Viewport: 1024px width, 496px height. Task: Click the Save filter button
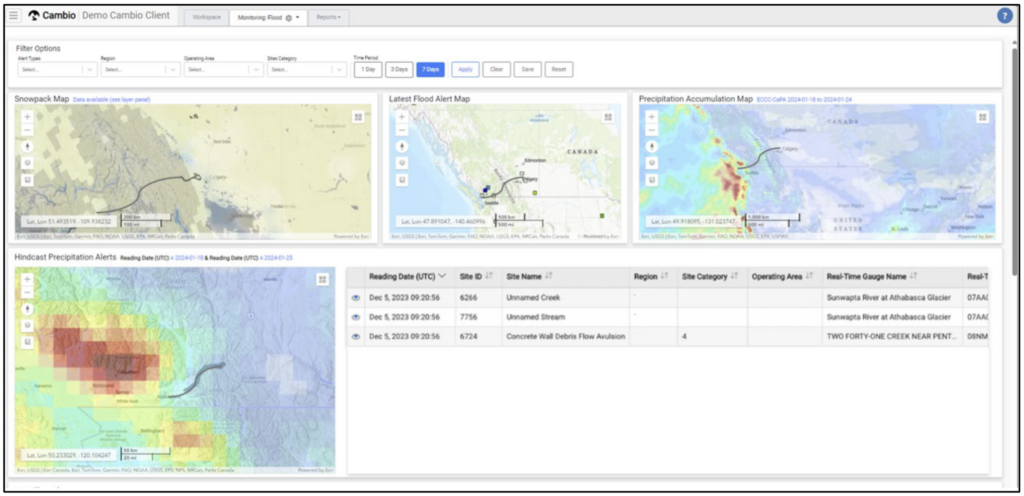[x=528, y=69]
